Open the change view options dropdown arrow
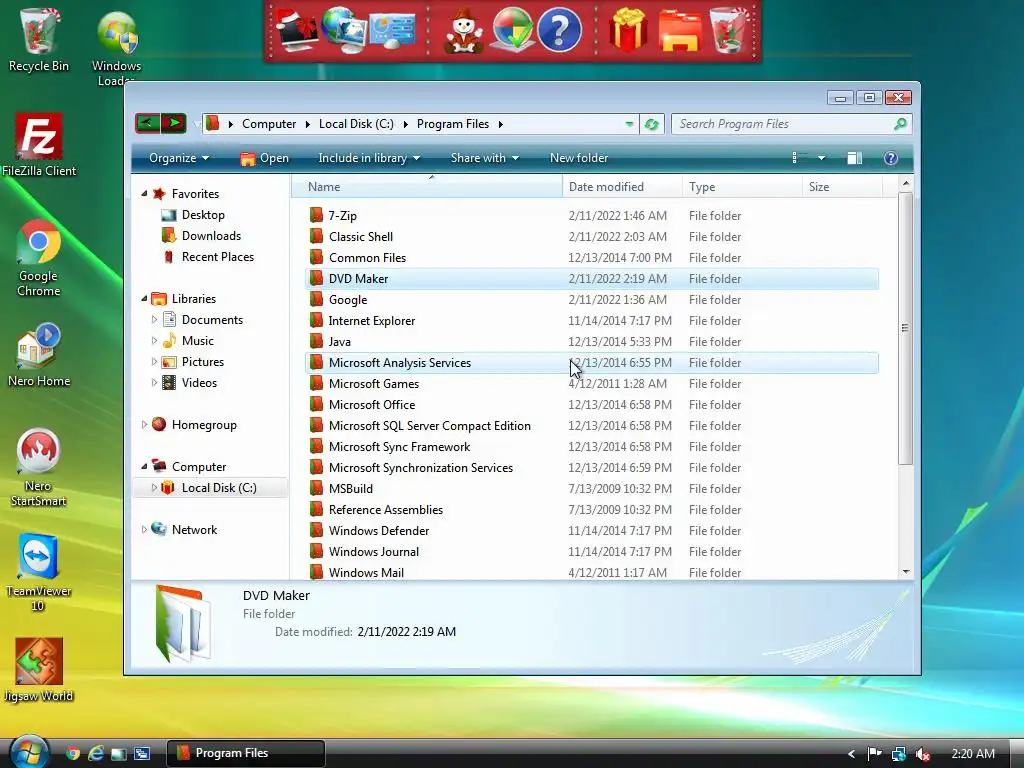The height and width of the screenshot is (768, 1024). click(x=822, y=158)
